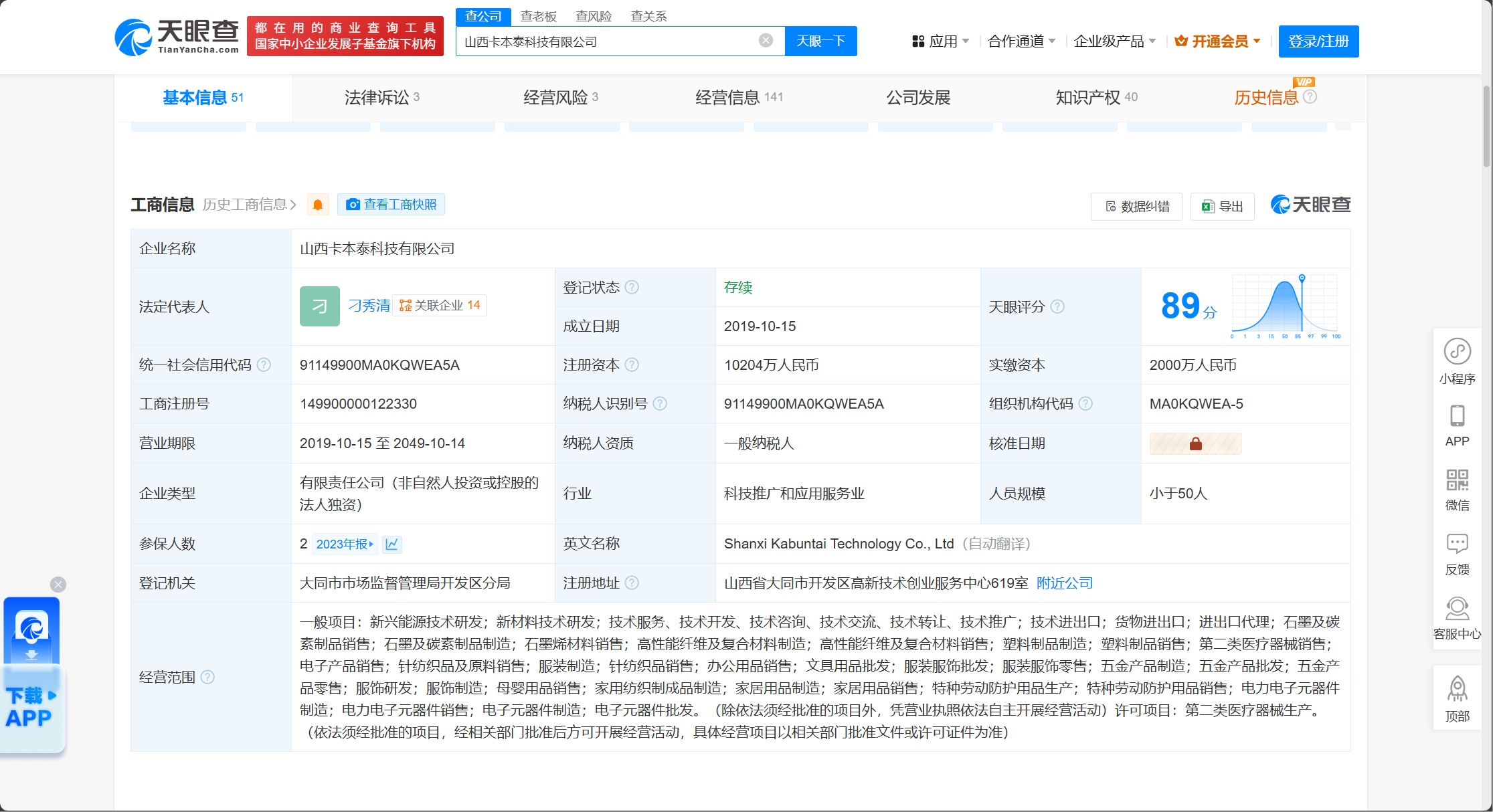Click the TianYanCha logo in header
The width and height of the screenshot is (1493, 812).
tap(177, 37)
